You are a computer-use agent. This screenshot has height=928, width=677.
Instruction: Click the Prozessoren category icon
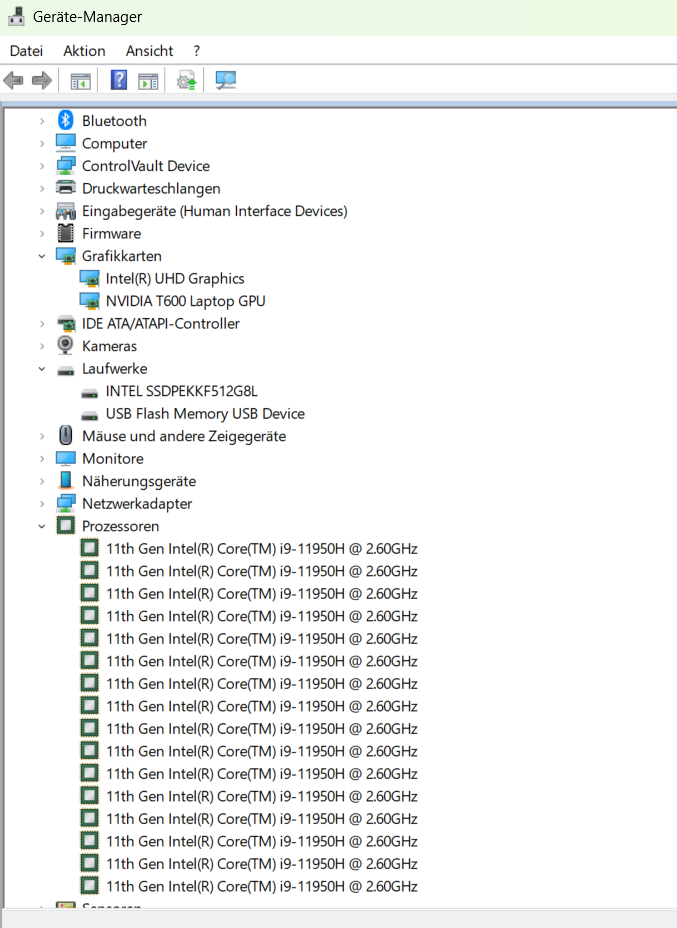click(x=66, y=526)
